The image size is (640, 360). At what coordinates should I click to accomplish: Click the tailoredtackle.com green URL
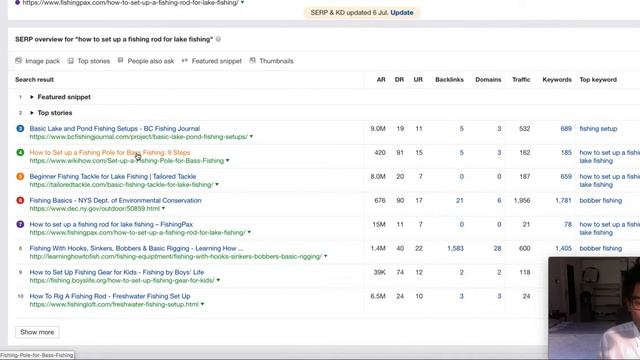point(121,184)
